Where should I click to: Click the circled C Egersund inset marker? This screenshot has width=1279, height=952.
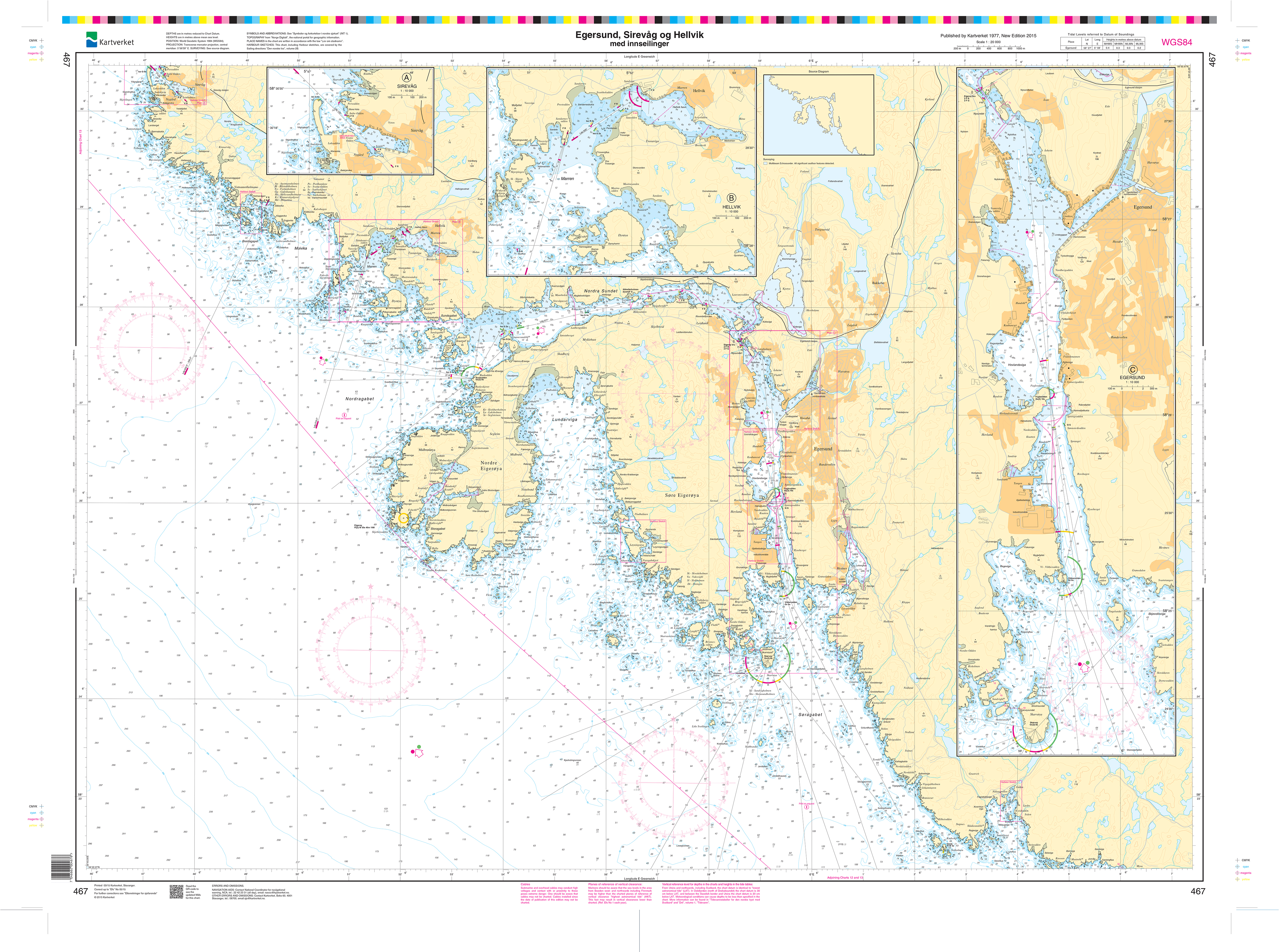(1133, 370)
